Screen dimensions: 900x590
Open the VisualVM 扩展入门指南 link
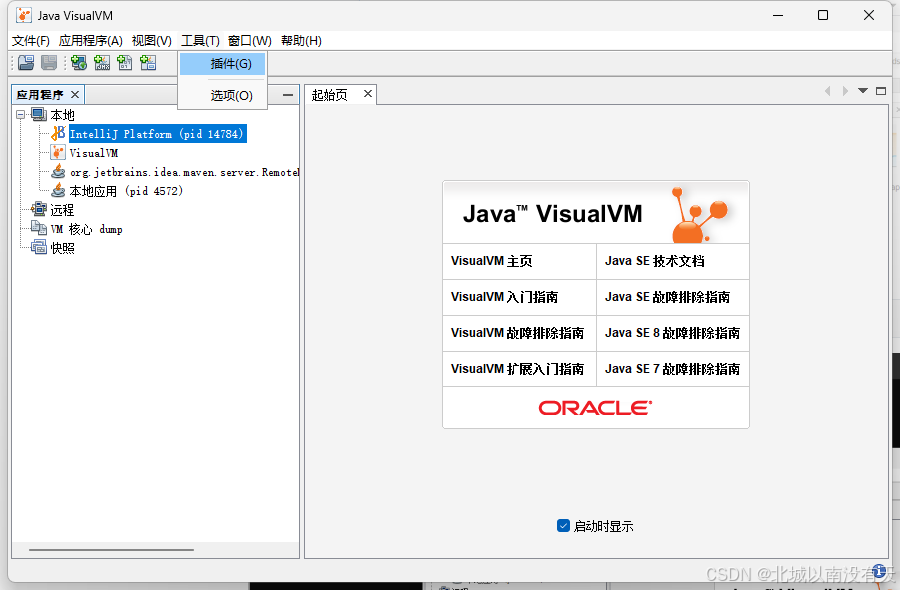click(517, 368)
